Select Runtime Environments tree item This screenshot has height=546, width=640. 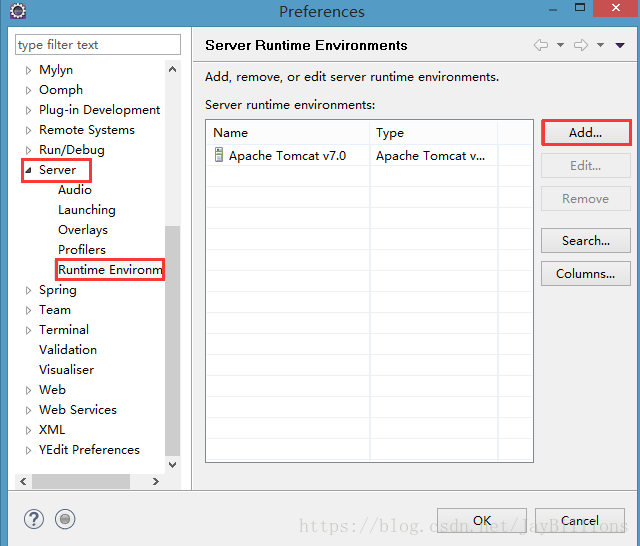coord(110,270)
